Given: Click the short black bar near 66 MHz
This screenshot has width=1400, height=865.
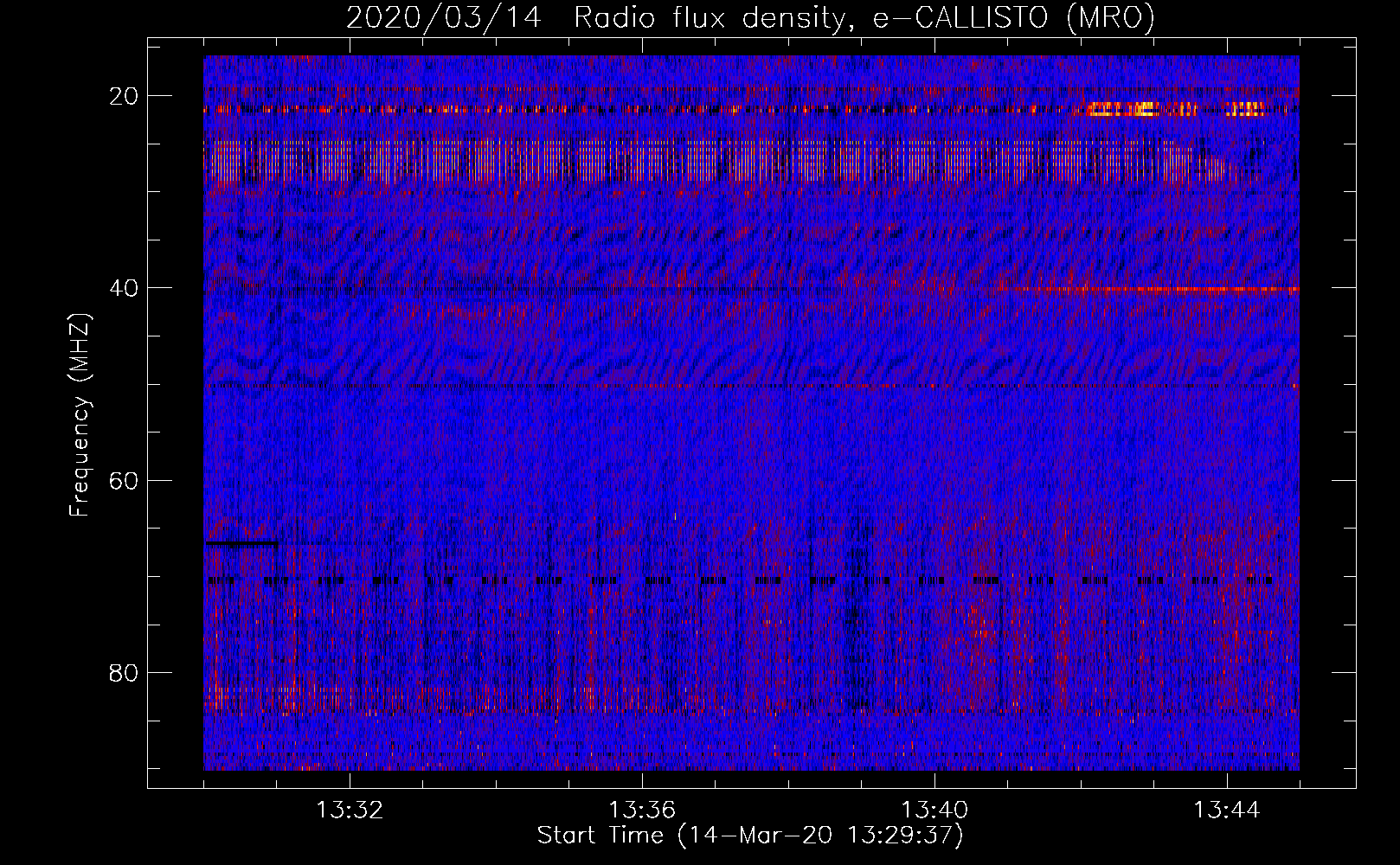Looking at the screenshot, I should 241,544.
